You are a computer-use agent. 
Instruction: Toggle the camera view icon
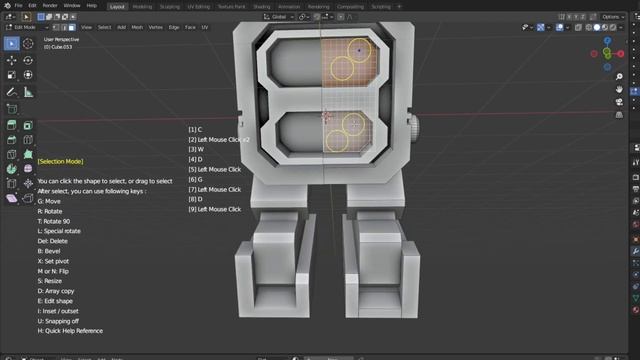click(x=619, y=102)
